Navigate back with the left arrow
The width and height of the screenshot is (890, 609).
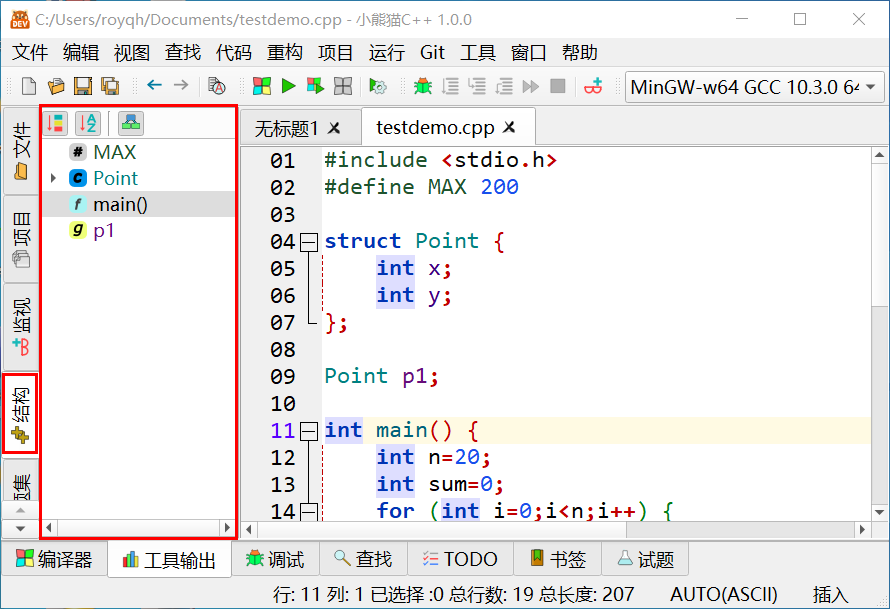tap(154, 86)
